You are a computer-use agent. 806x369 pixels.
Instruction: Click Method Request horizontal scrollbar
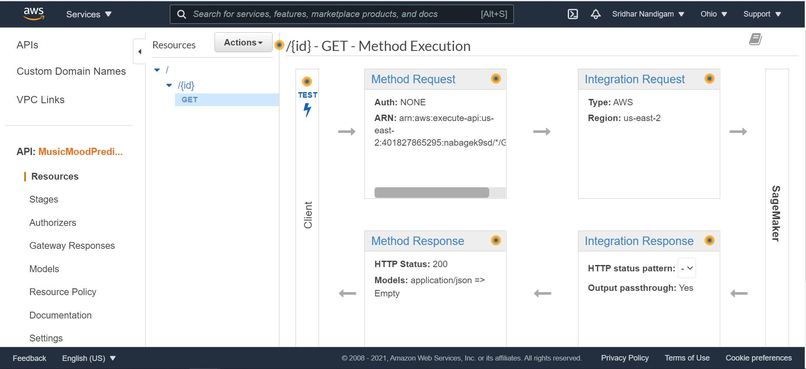(432, 192)
